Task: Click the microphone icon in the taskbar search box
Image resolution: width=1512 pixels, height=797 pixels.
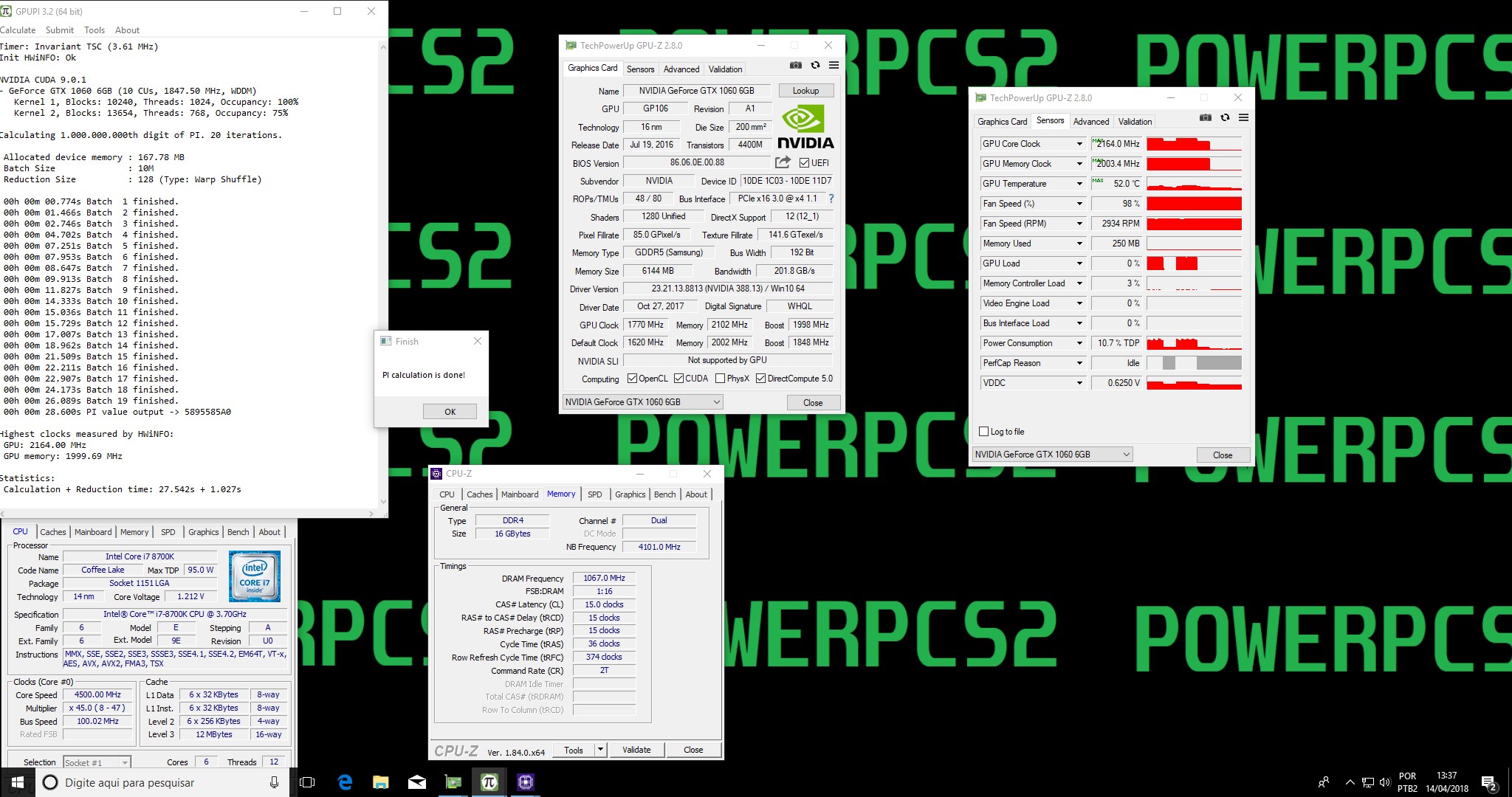Action: [x=274, y=782]
